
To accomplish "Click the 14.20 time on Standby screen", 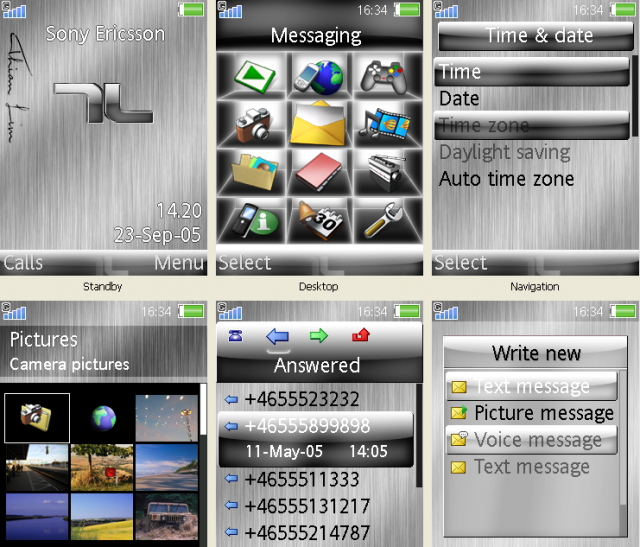I will tap(179, 211).
